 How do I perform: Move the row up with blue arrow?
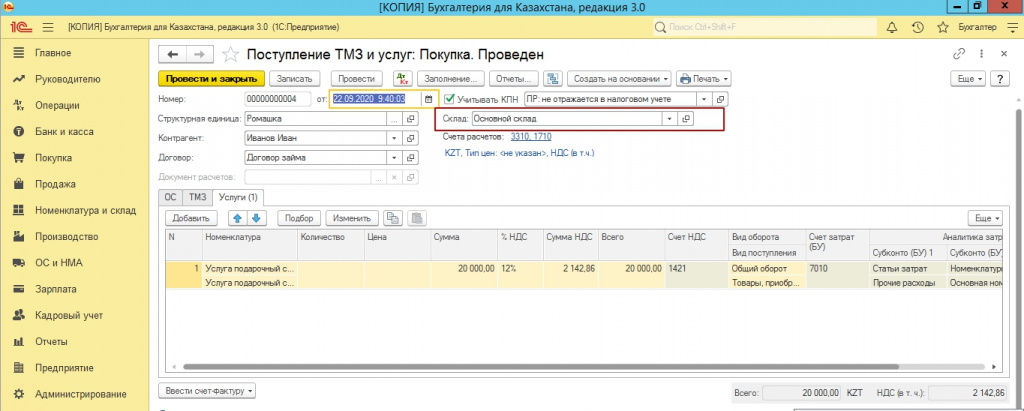click(236, 218)
